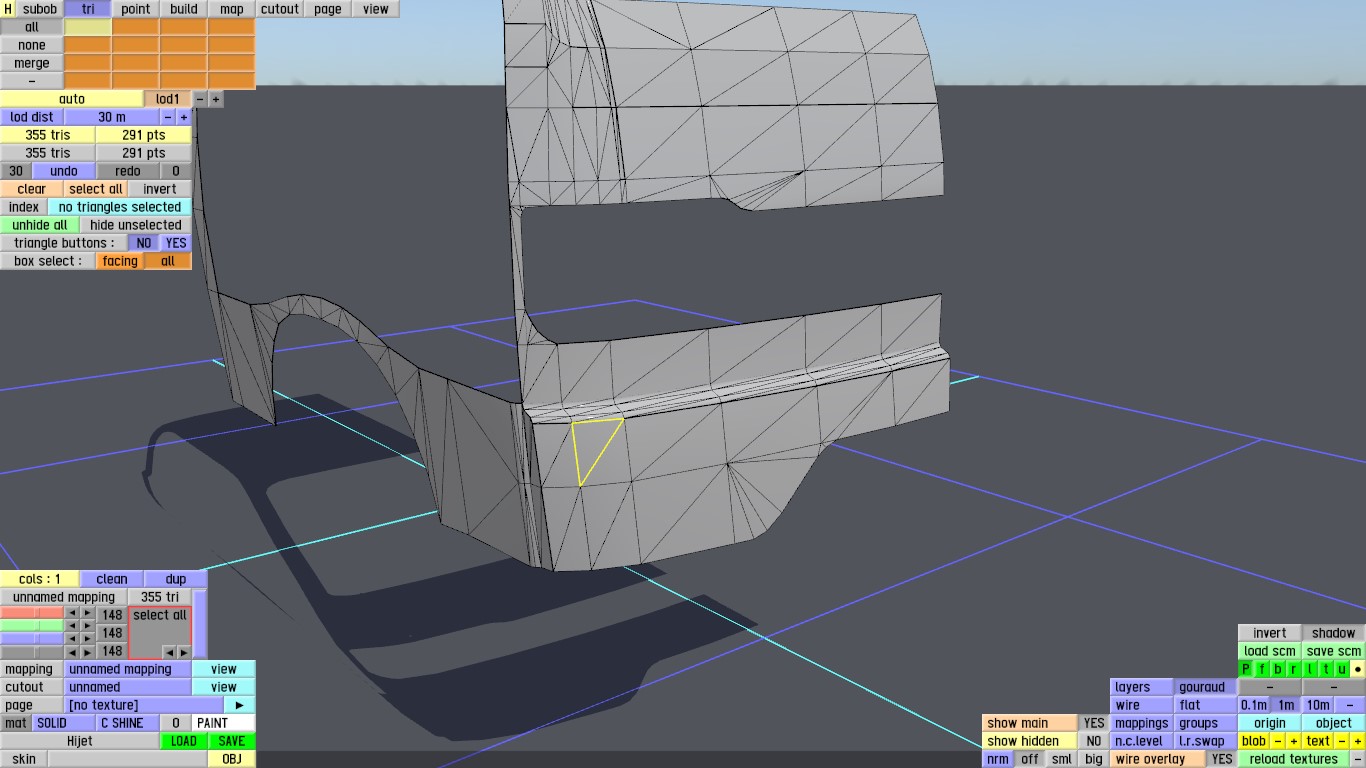This screenshot has width=1366, height=768.
Task: Click the 'dup' button
Action: 176,579
